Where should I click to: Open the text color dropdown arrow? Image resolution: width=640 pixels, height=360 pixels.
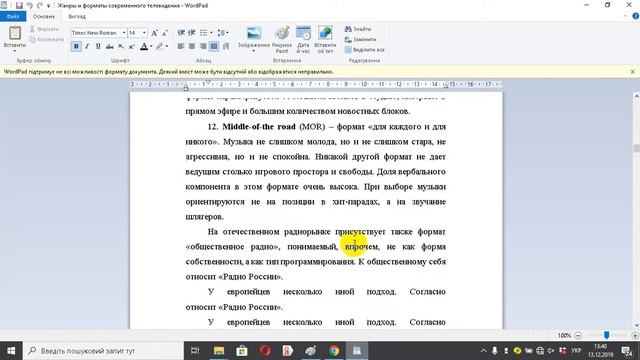[x=151, y=47]
